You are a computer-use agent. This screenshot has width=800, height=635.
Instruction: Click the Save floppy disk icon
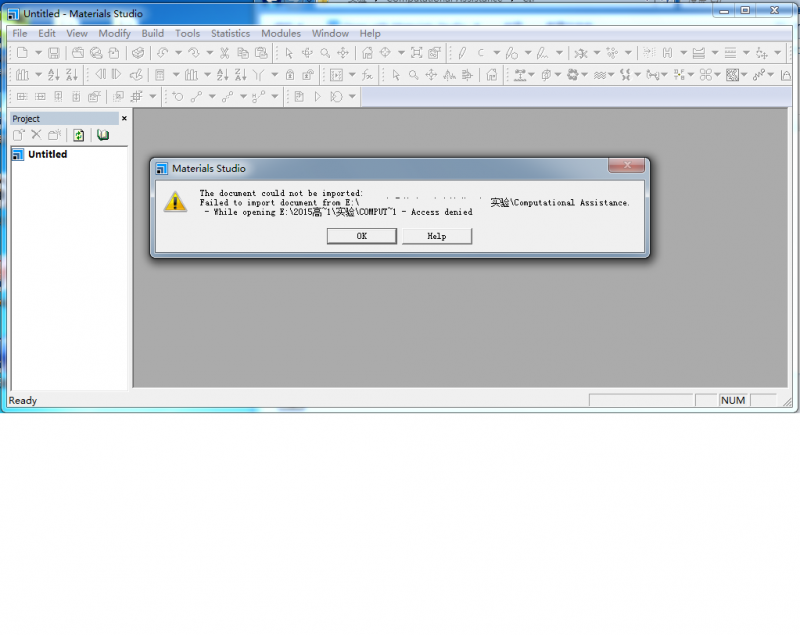click(x=54, y=53)
